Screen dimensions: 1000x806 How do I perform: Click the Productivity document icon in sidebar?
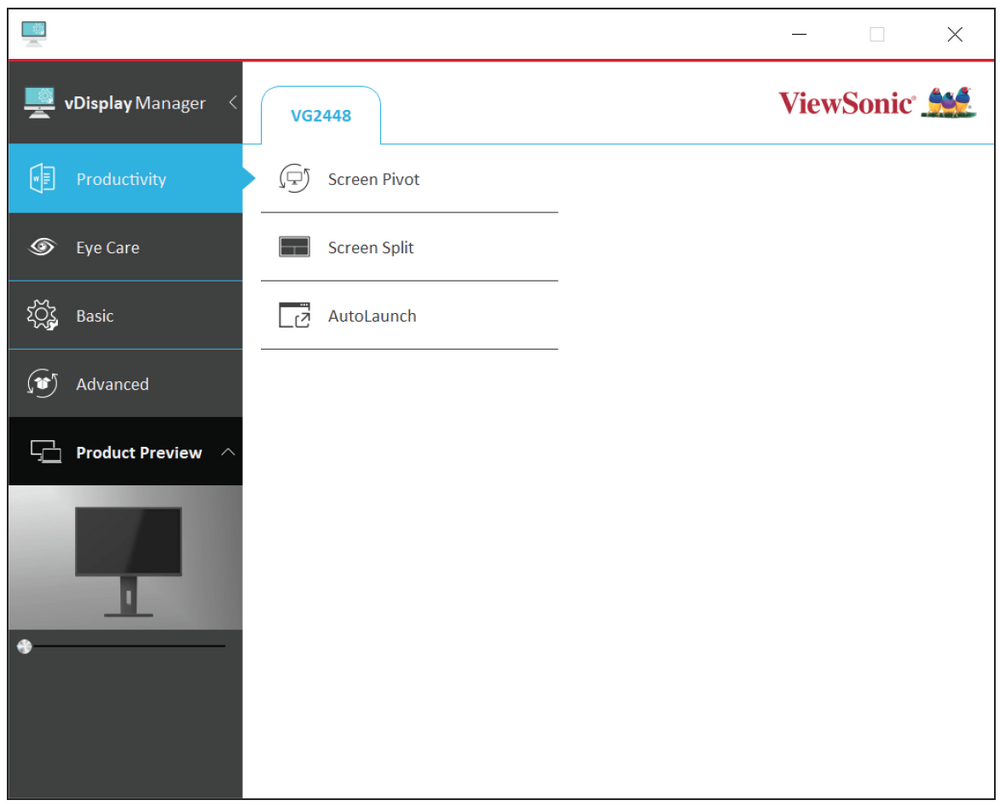click(x=43, y=178)
